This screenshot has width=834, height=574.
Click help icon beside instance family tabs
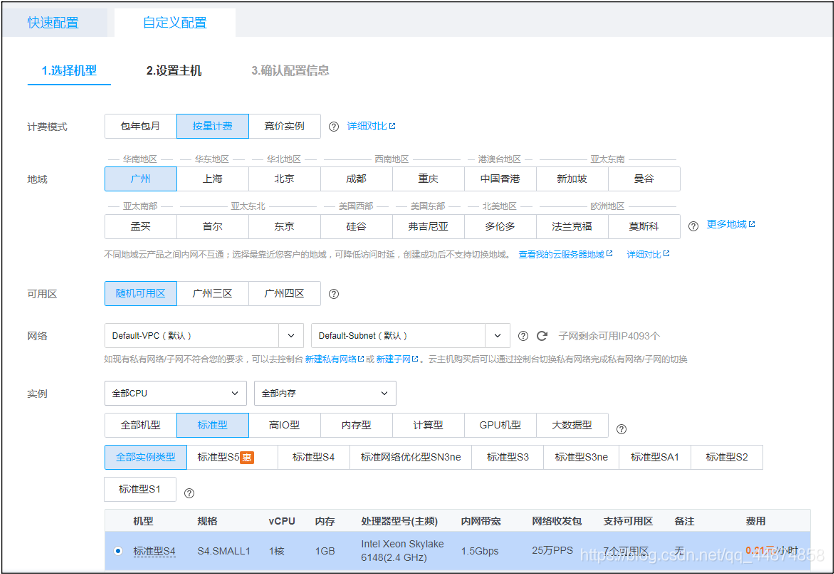pyautogui.click(x=621, y=429)
